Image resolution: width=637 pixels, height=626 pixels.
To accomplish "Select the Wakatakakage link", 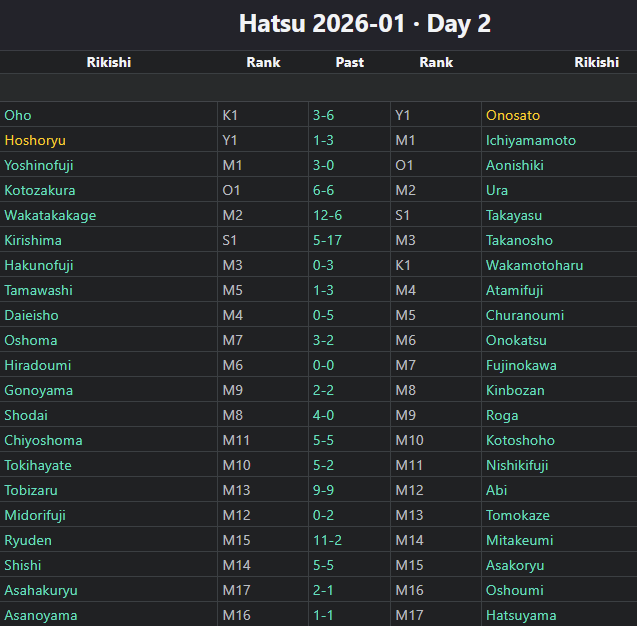I will click(50, 215).
